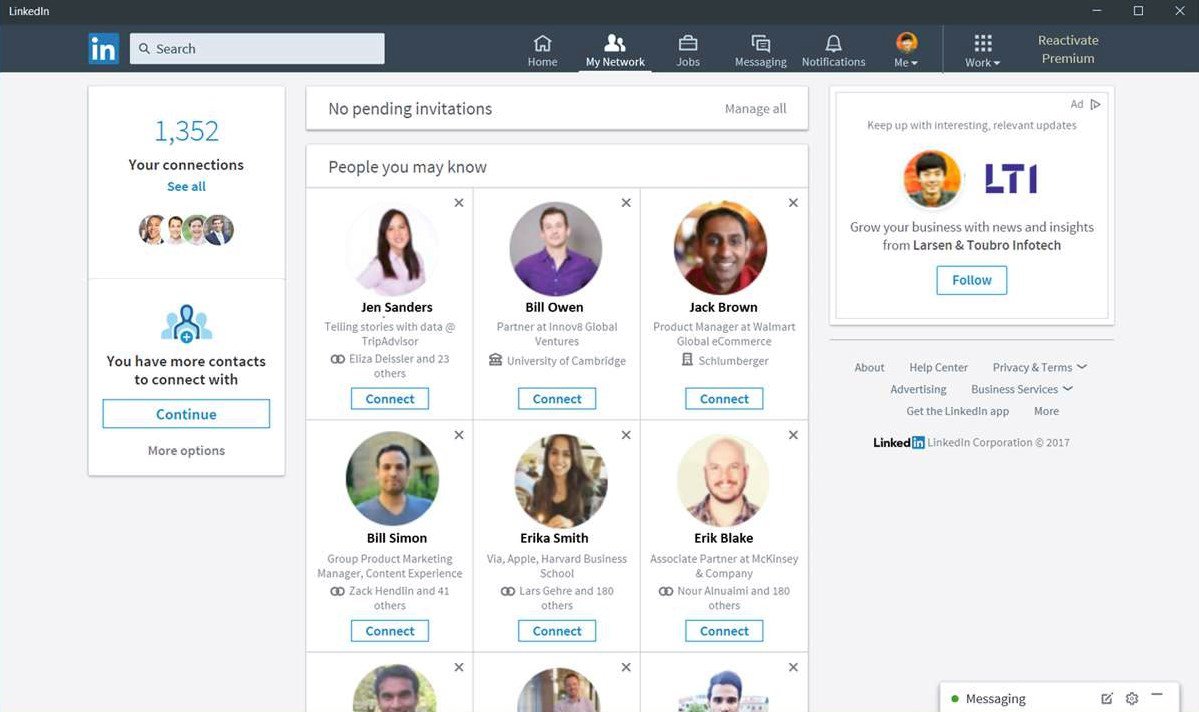Connect with Bill Owen
Image resolution: width=1199 pixels, height=712 pixels.
557,398
